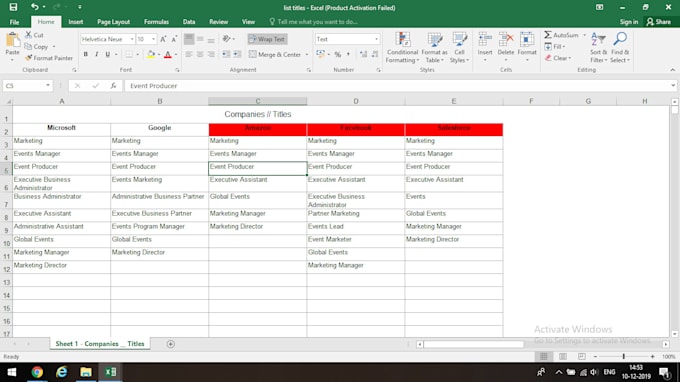Click the Increase Decimal icon
680x382 pixels.
point(363,54)
